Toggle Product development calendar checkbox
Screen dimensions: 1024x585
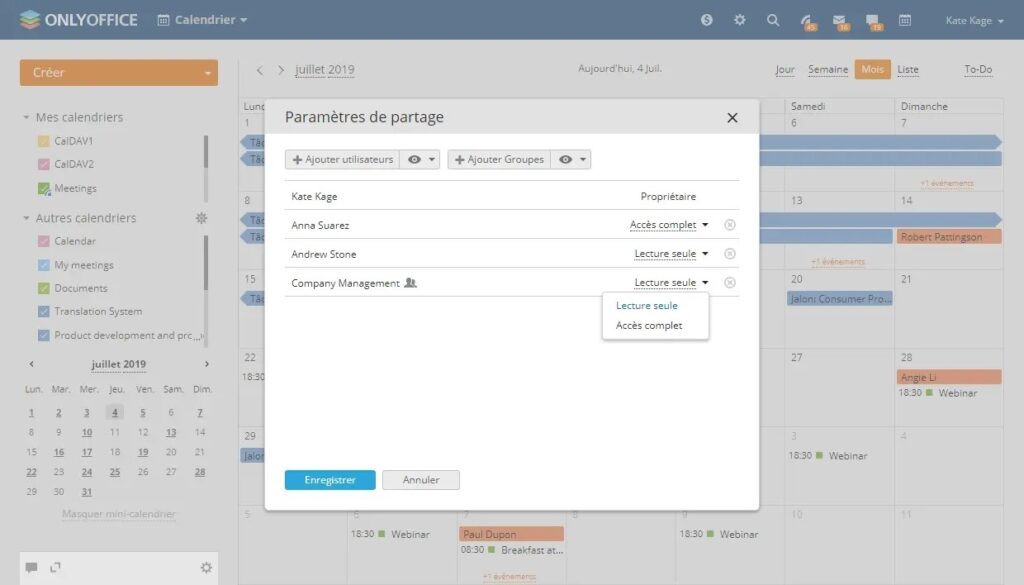tap(44, 336)
